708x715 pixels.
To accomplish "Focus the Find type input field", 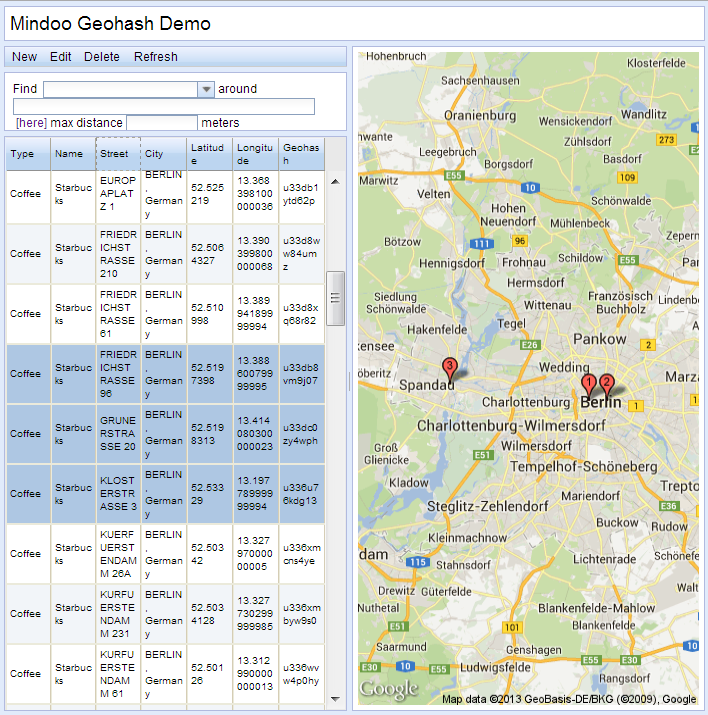I will pyautogui.click(x=120, y=89).
